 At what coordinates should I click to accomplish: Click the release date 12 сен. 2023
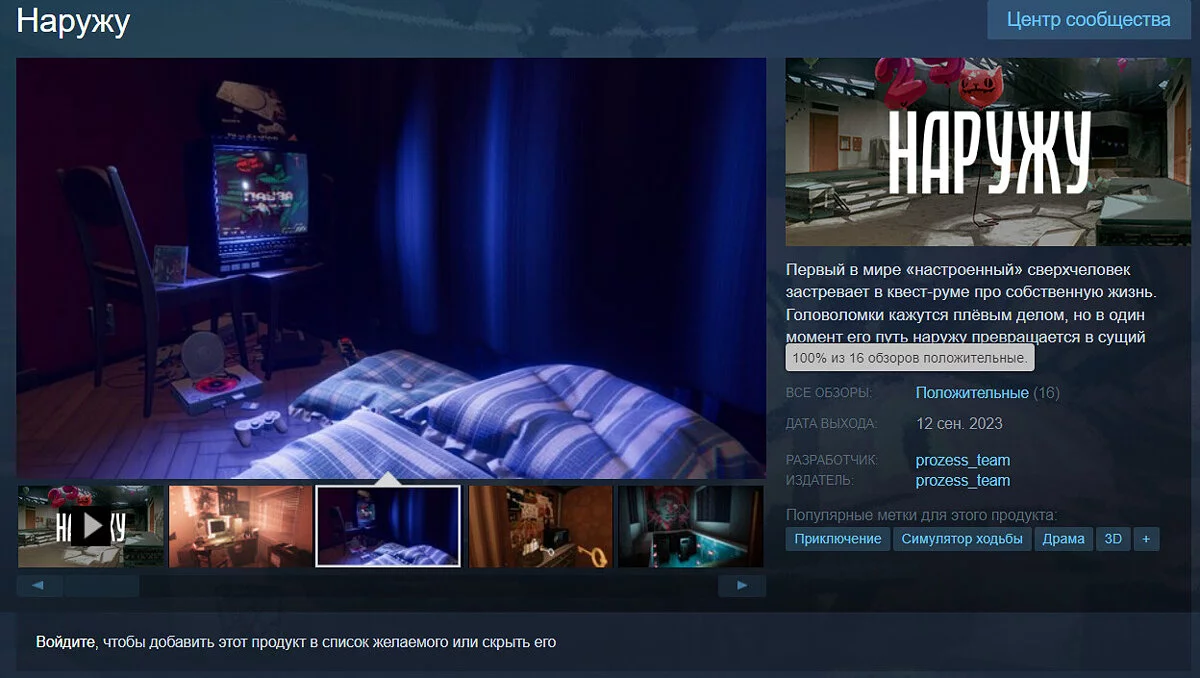click(x=959, y=423)
